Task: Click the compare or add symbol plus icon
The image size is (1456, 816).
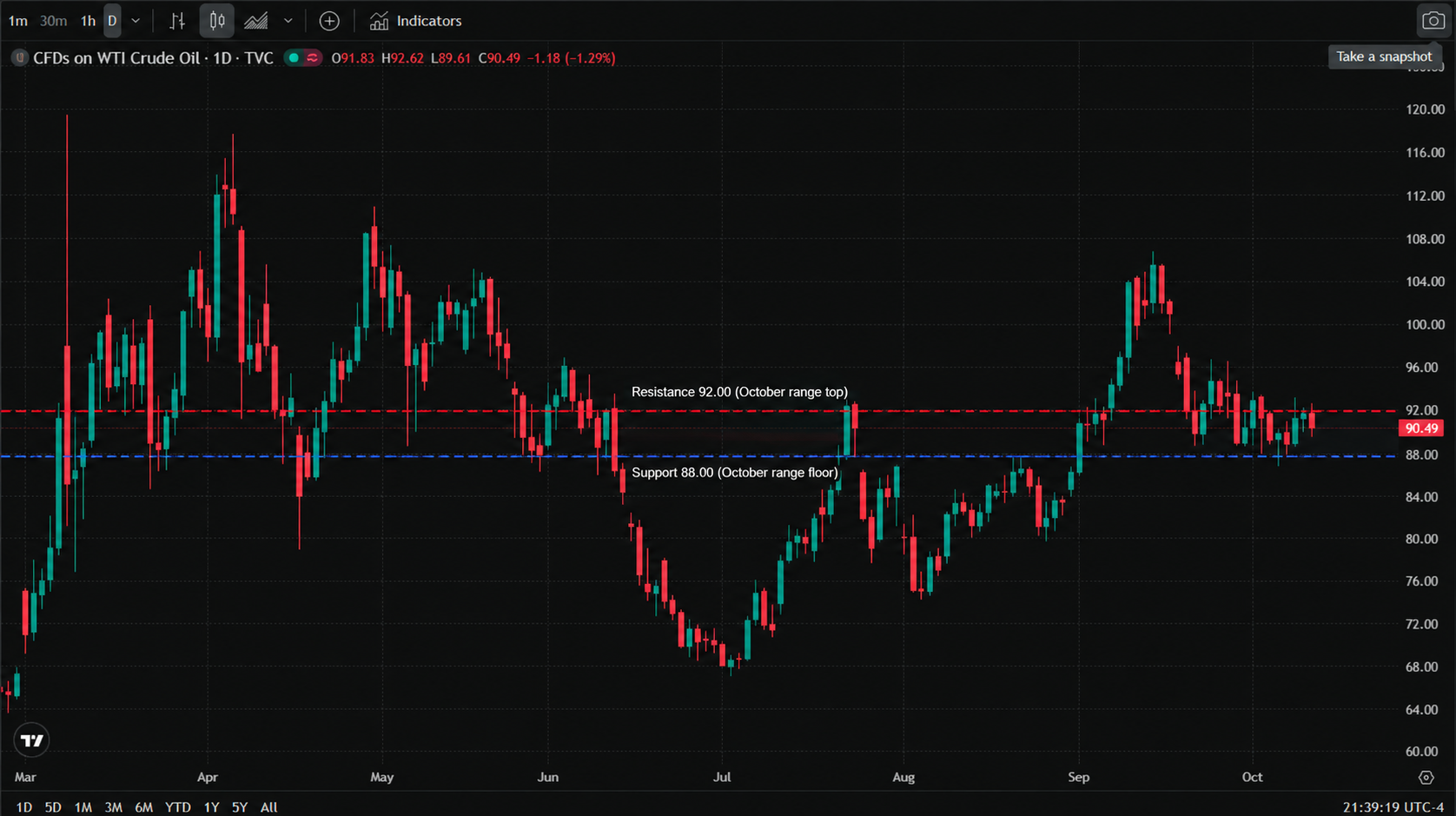Action: click(329, 21)
